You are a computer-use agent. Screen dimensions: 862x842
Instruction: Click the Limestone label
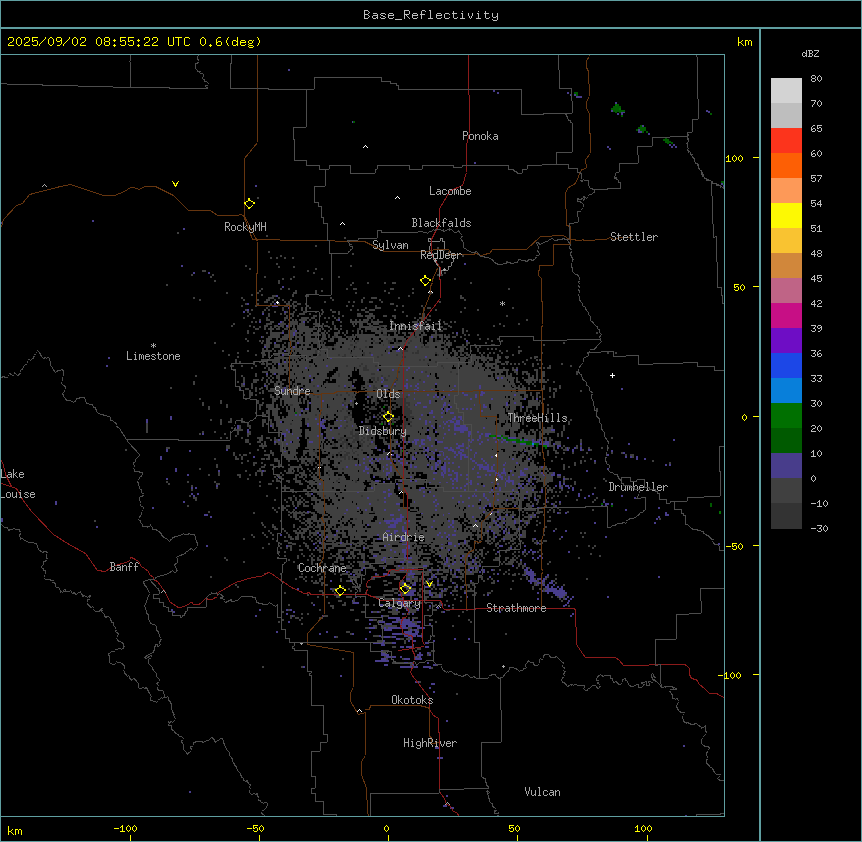(153, 356)
